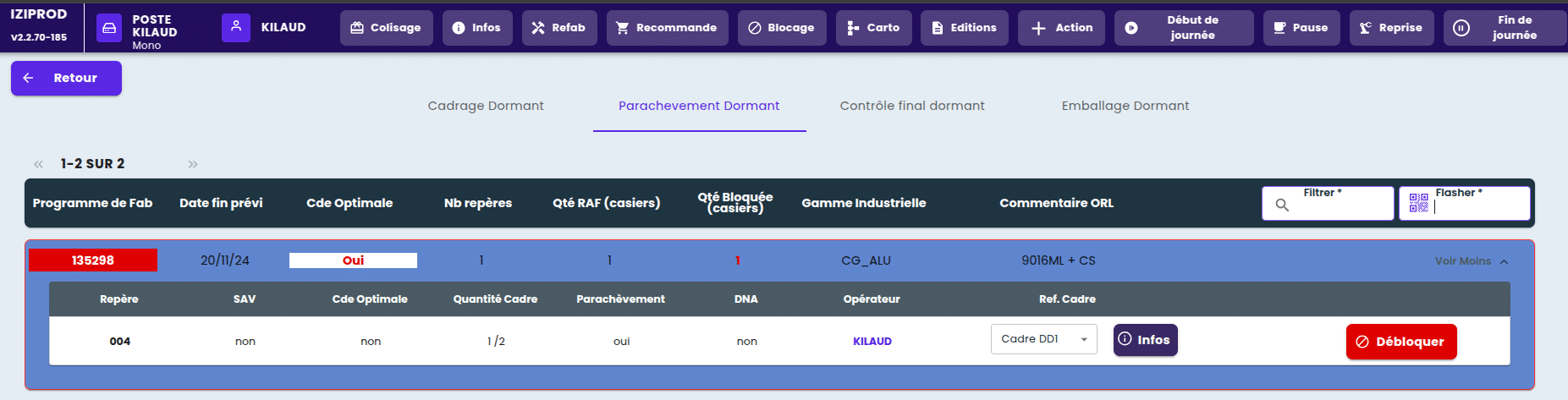Image resolution: width=1568 pixels, height=400 pixels.
Task: Switch to the Contrôle final dormant tab
Action: click(x=912, y=106)
